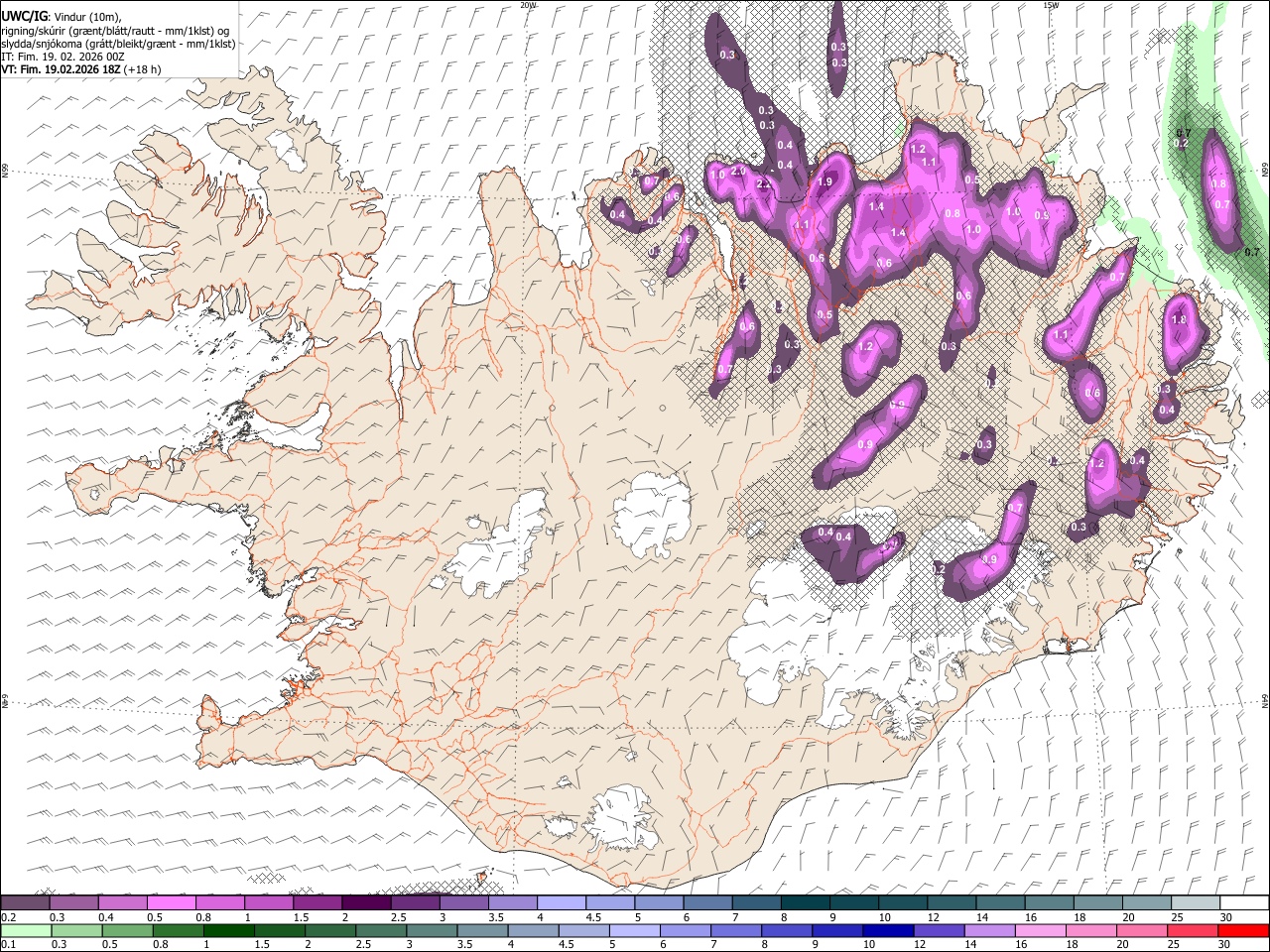
Task: Pick the dark mauve 0.2 swatch in snow legend
Action: [25, 903]
